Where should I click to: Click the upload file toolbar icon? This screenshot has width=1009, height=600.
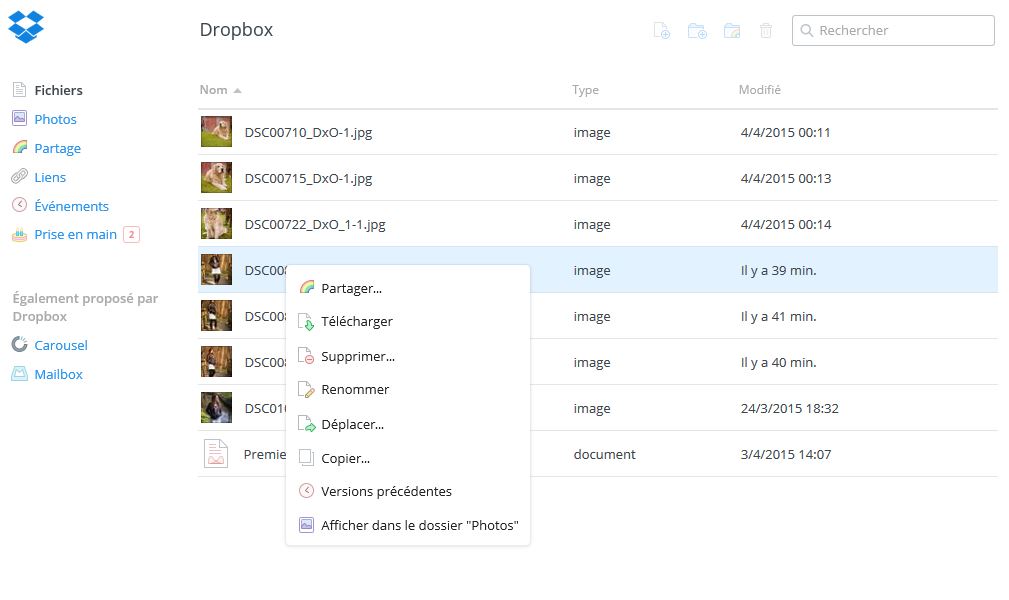[662, 31]
